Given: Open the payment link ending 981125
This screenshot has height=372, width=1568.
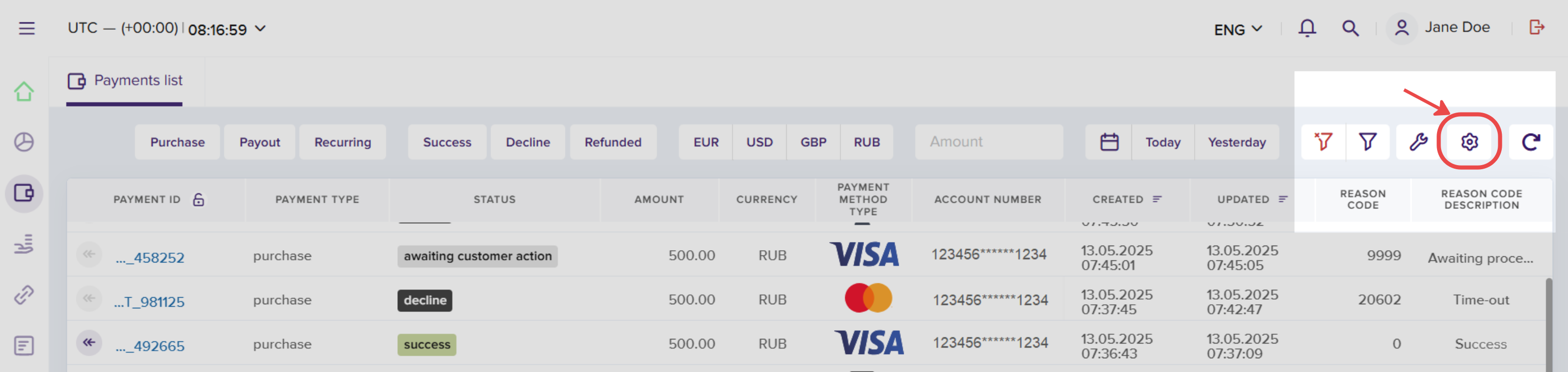Looking at the screenshot, I should tap(149, 302).
